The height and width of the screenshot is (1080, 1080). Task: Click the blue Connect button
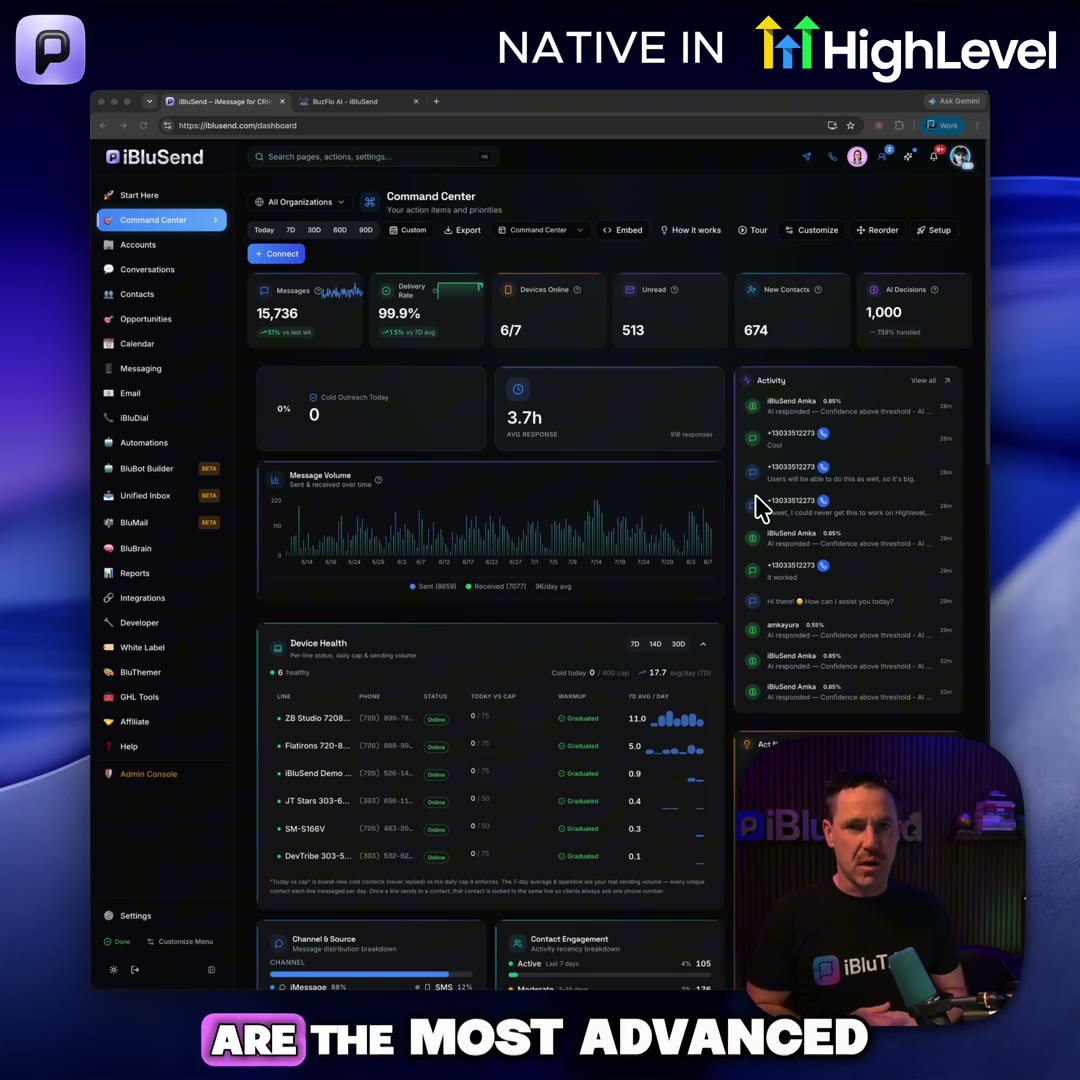[x=276, y=253]
